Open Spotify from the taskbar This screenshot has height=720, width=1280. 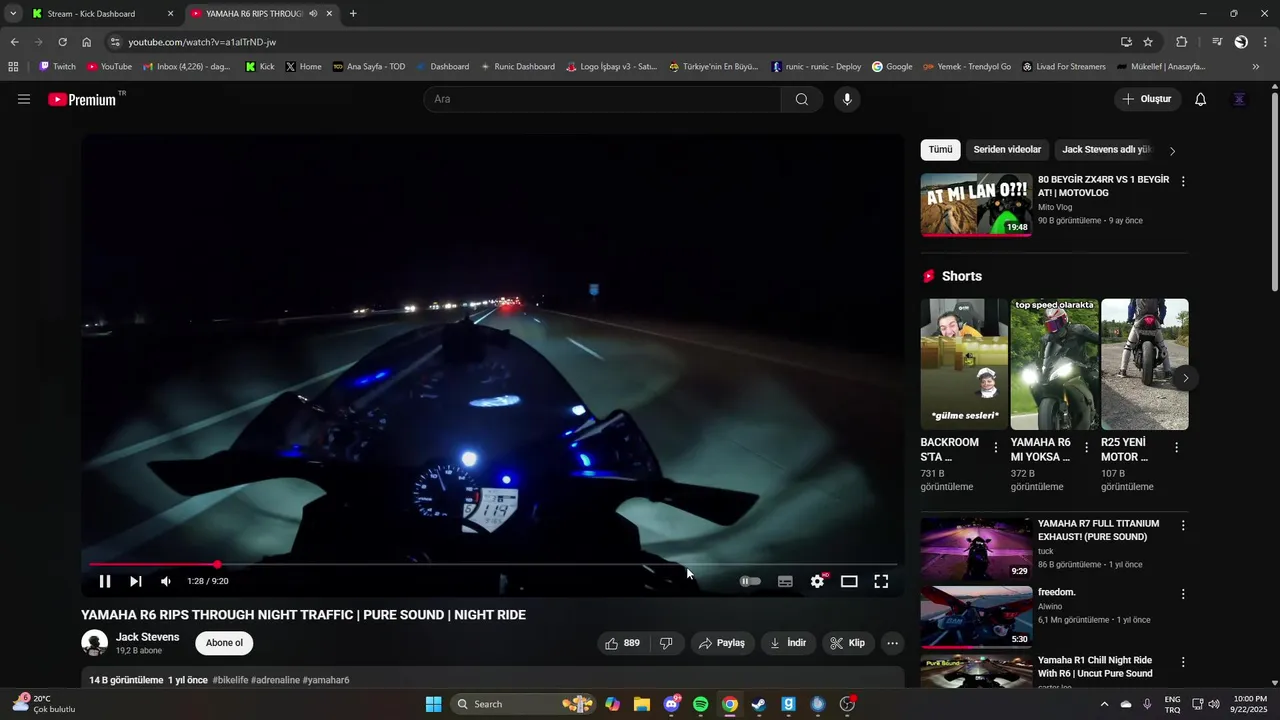(701, 704)
